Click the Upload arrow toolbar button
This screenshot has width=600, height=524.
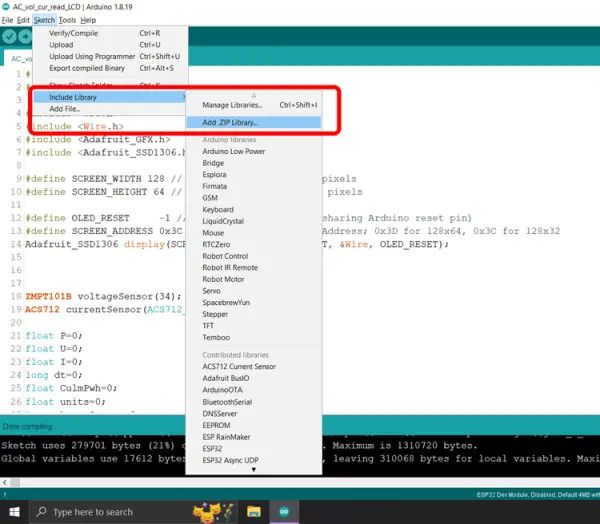coord(26,37)
